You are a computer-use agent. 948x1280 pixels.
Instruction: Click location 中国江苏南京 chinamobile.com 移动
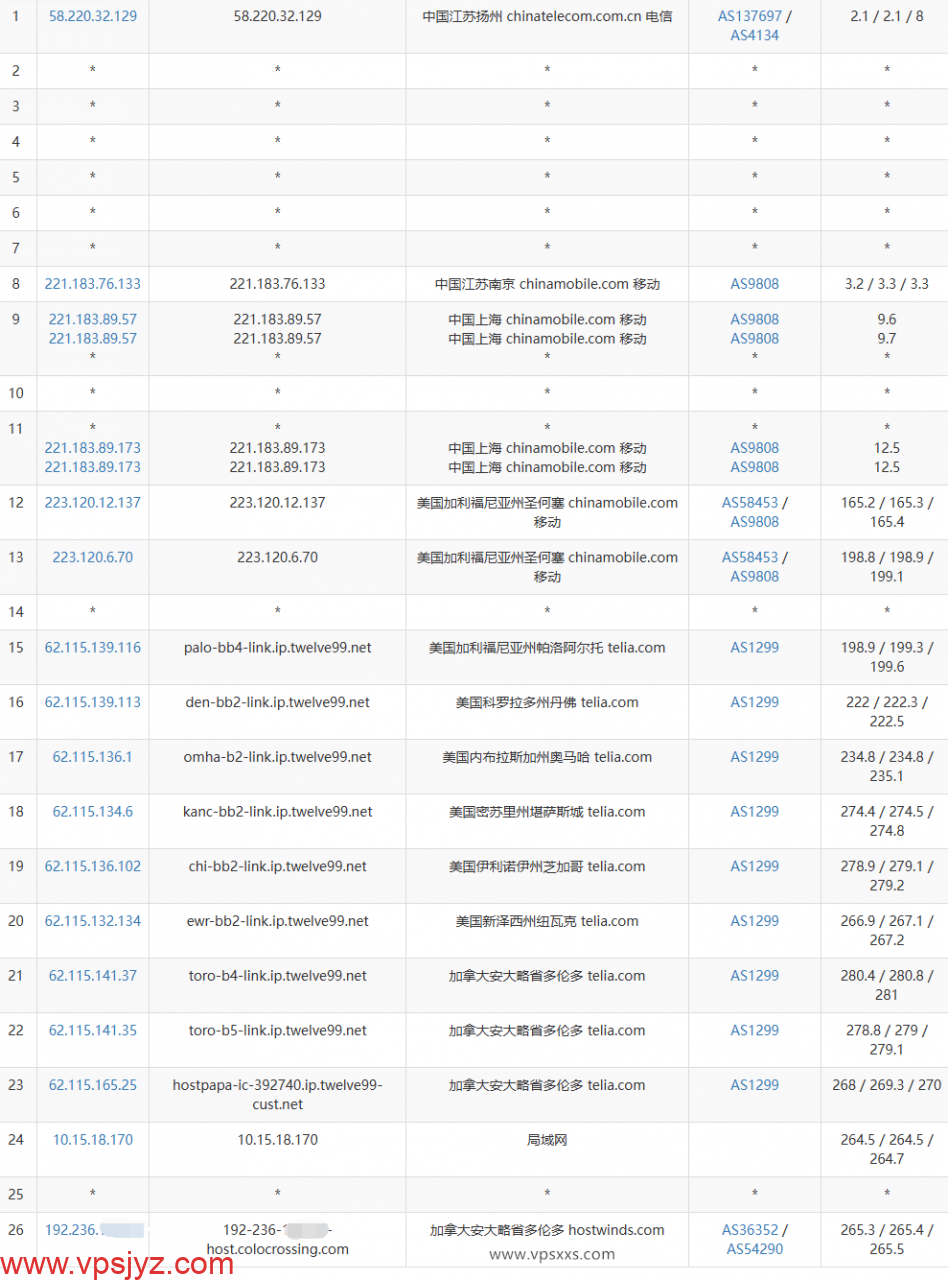coord(547,284)
